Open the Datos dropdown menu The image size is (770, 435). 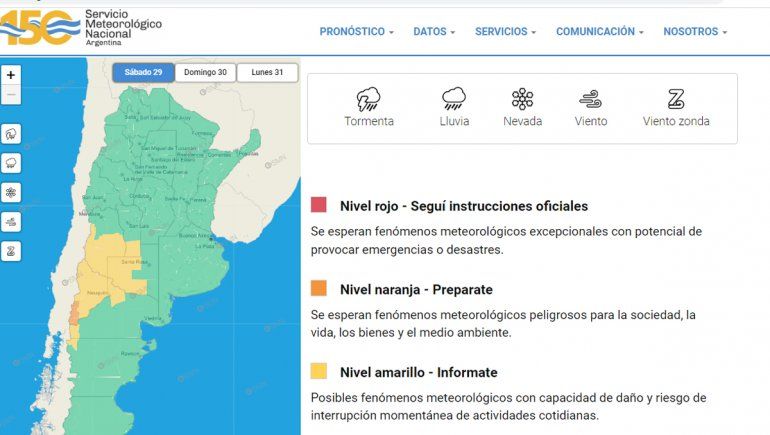click(x=434, y=32)
